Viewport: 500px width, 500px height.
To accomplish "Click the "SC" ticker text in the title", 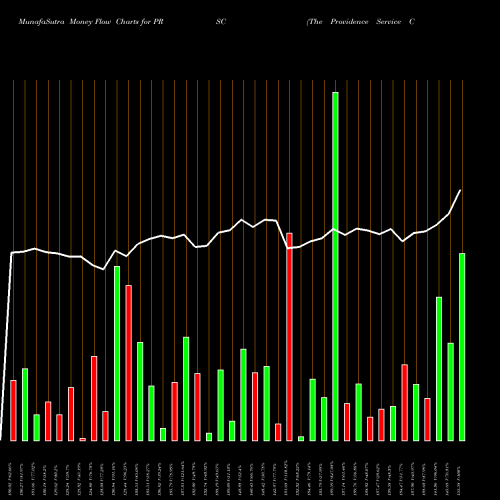I will pos(221,22).
